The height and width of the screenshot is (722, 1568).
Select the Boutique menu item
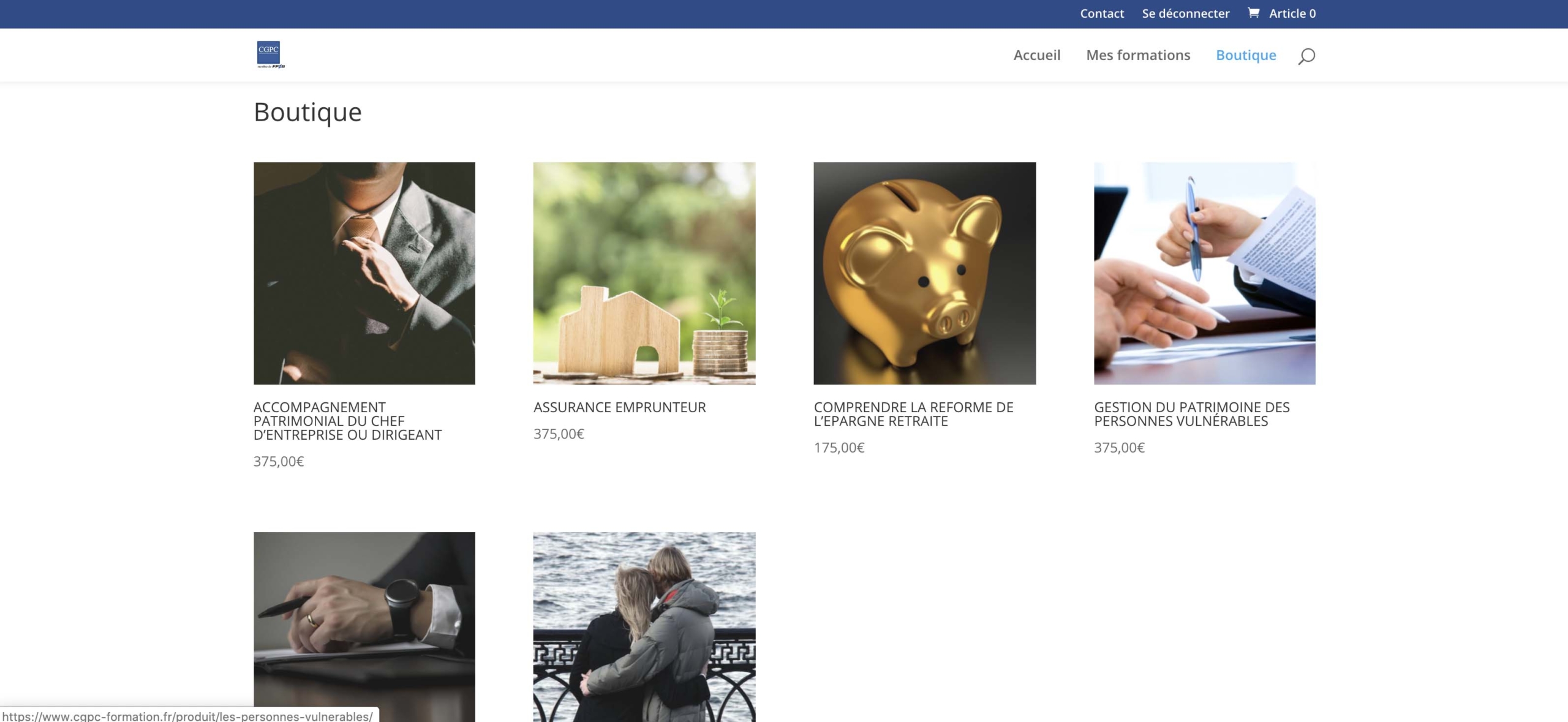point(1246,55)
